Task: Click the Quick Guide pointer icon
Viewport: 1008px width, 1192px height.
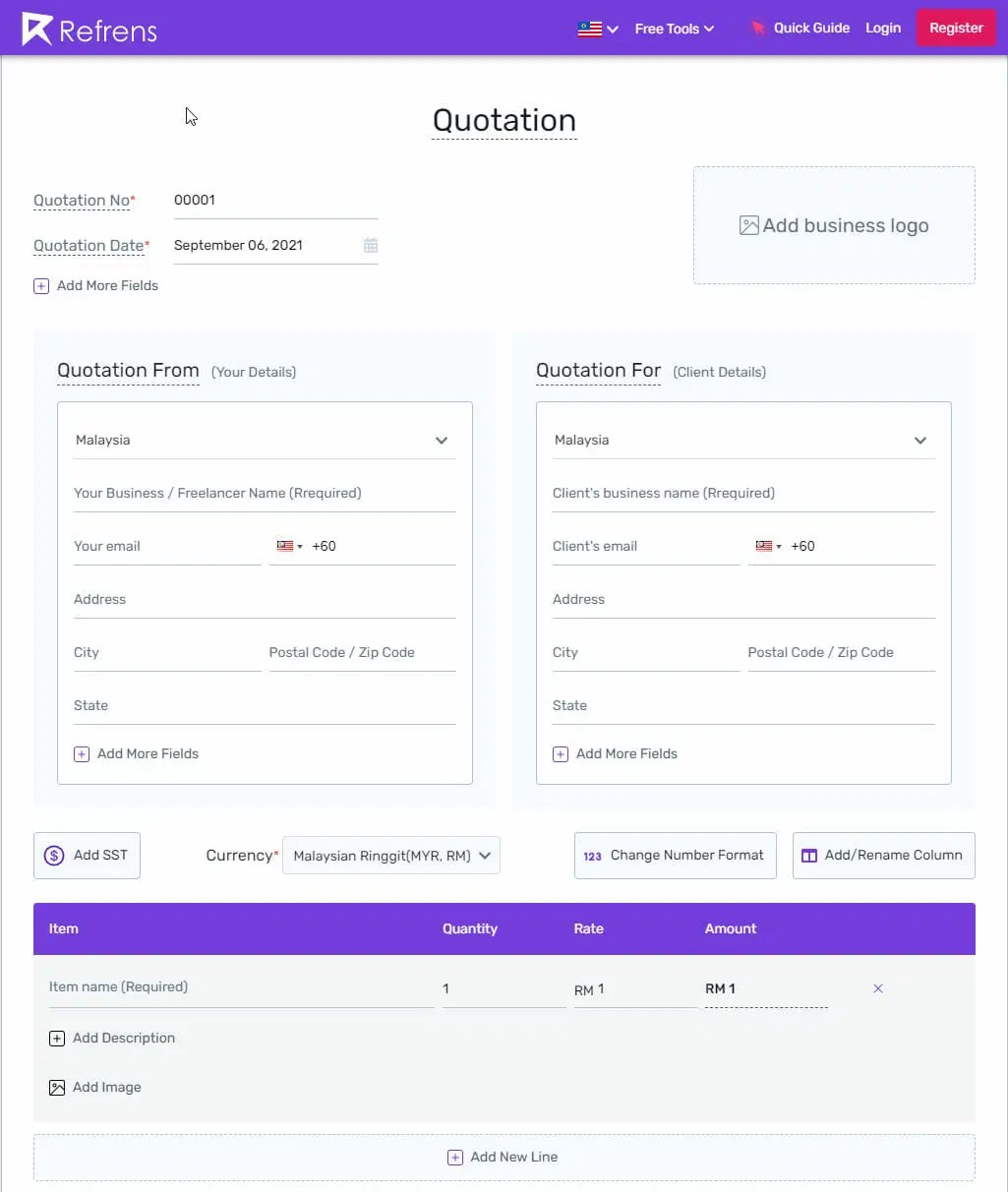Action: click(758, 29)
